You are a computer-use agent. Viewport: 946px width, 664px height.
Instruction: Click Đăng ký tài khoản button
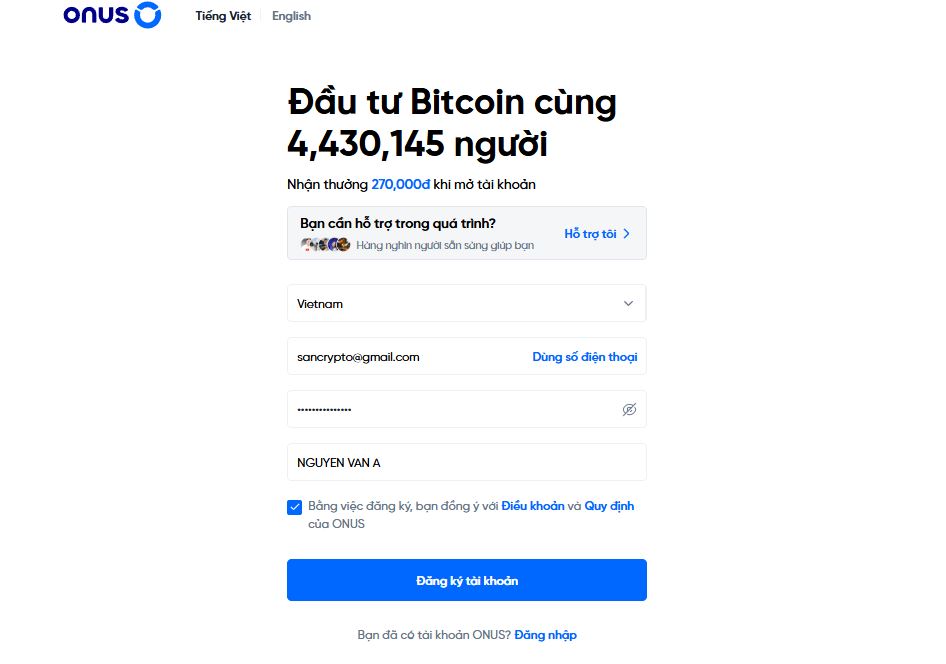click(466, 580)
